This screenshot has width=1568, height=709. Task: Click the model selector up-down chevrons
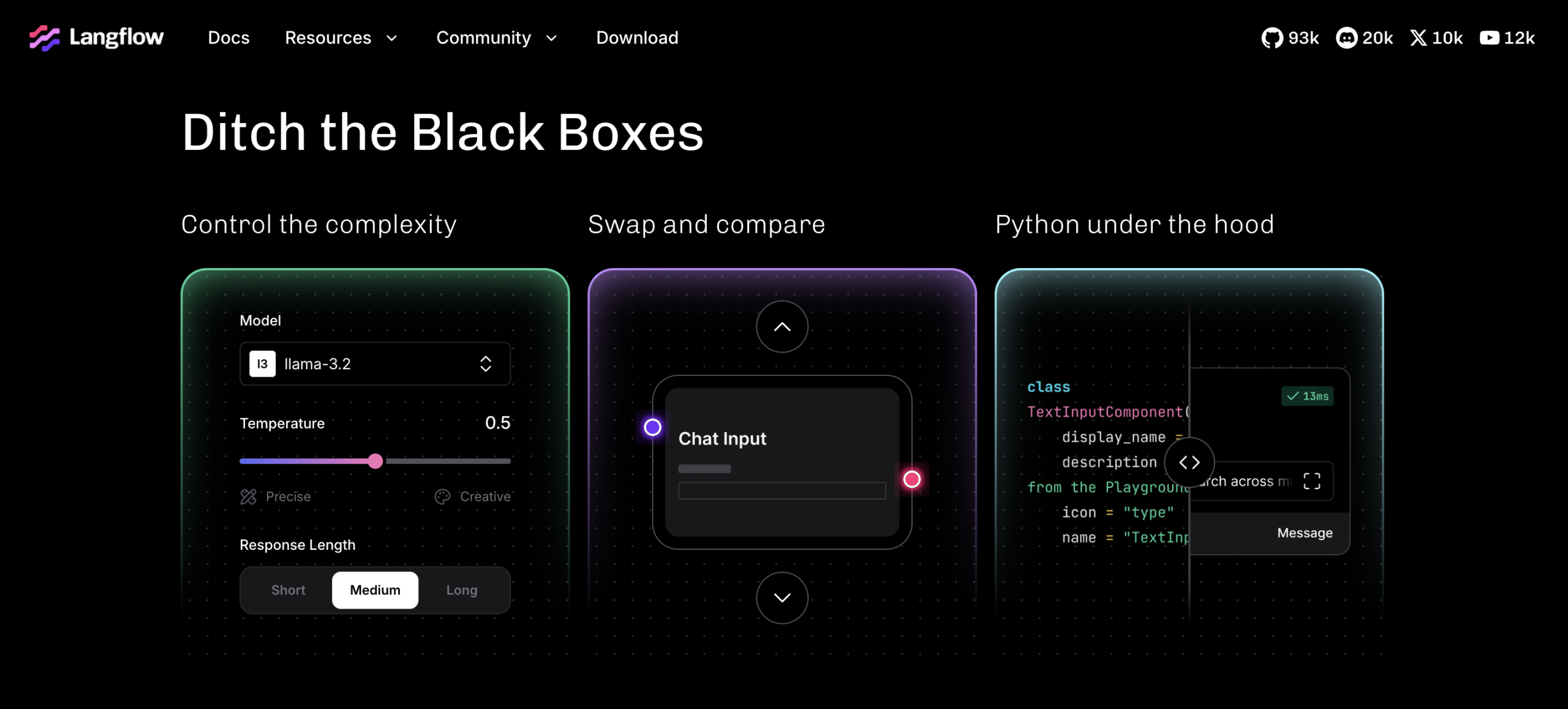point(486,364)
